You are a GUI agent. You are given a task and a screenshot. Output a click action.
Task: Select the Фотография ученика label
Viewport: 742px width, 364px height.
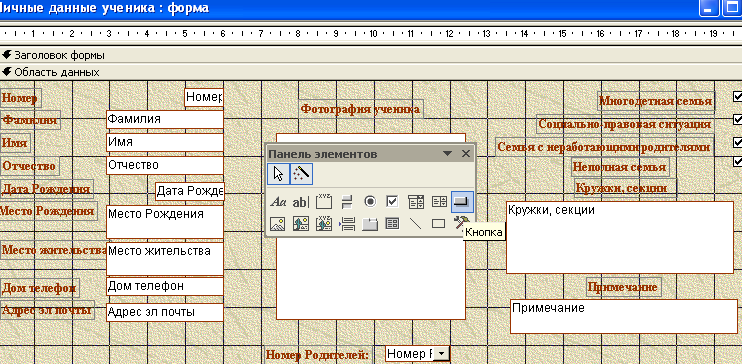pos(361,109)
